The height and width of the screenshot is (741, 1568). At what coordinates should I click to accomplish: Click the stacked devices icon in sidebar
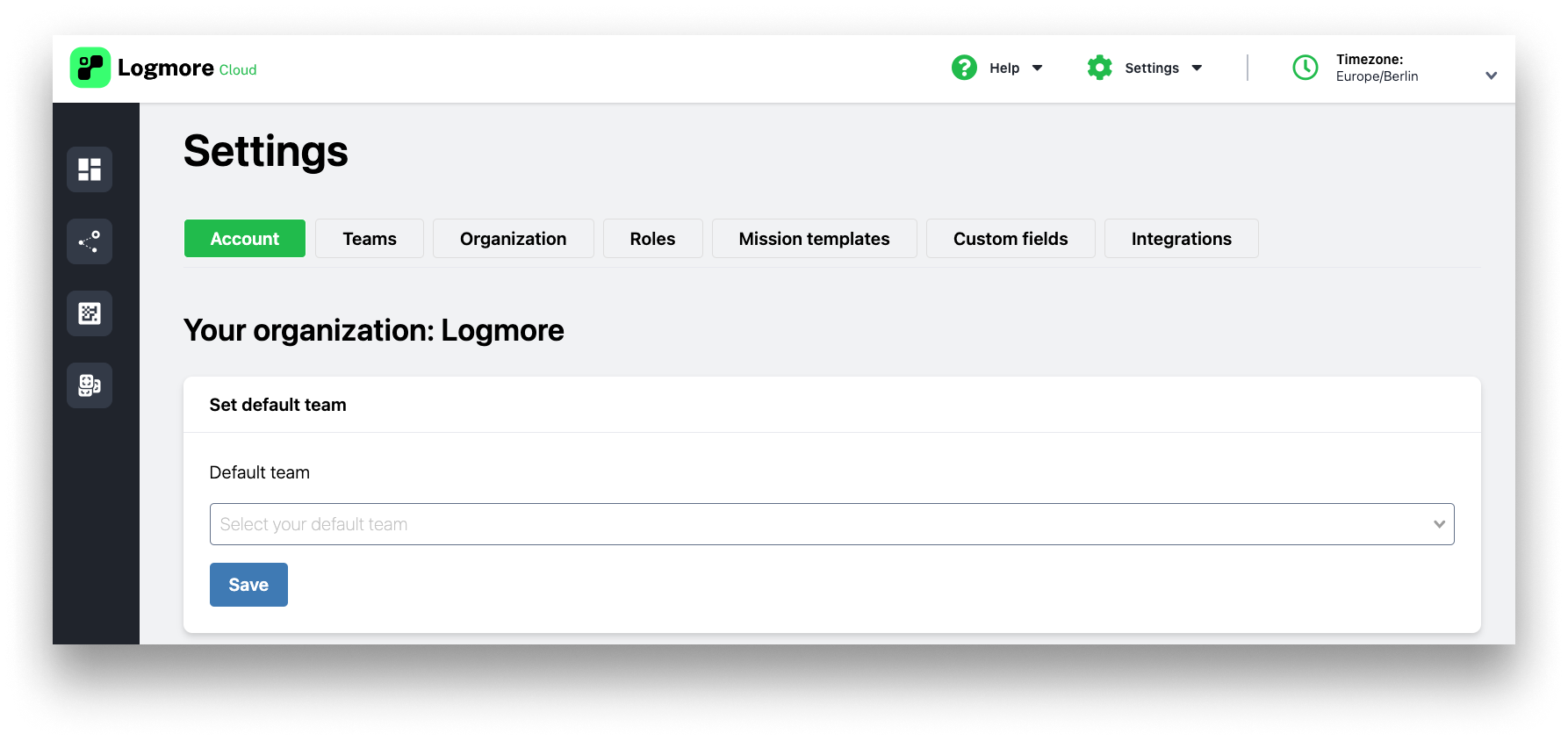pyautogui.click(x=90, y=385)
